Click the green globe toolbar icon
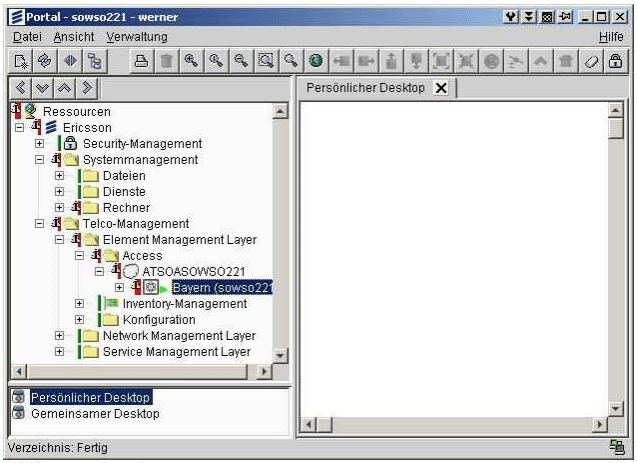The width and height of the screenshot is (637, 463). coord(315,61)
